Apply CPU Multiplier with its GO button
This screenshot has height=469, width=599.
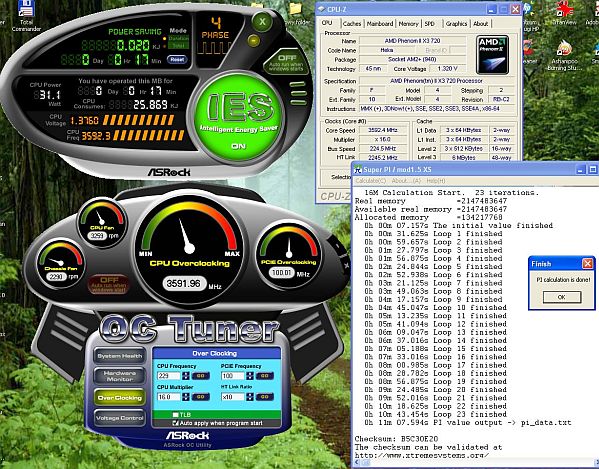(x=200, y=397)
